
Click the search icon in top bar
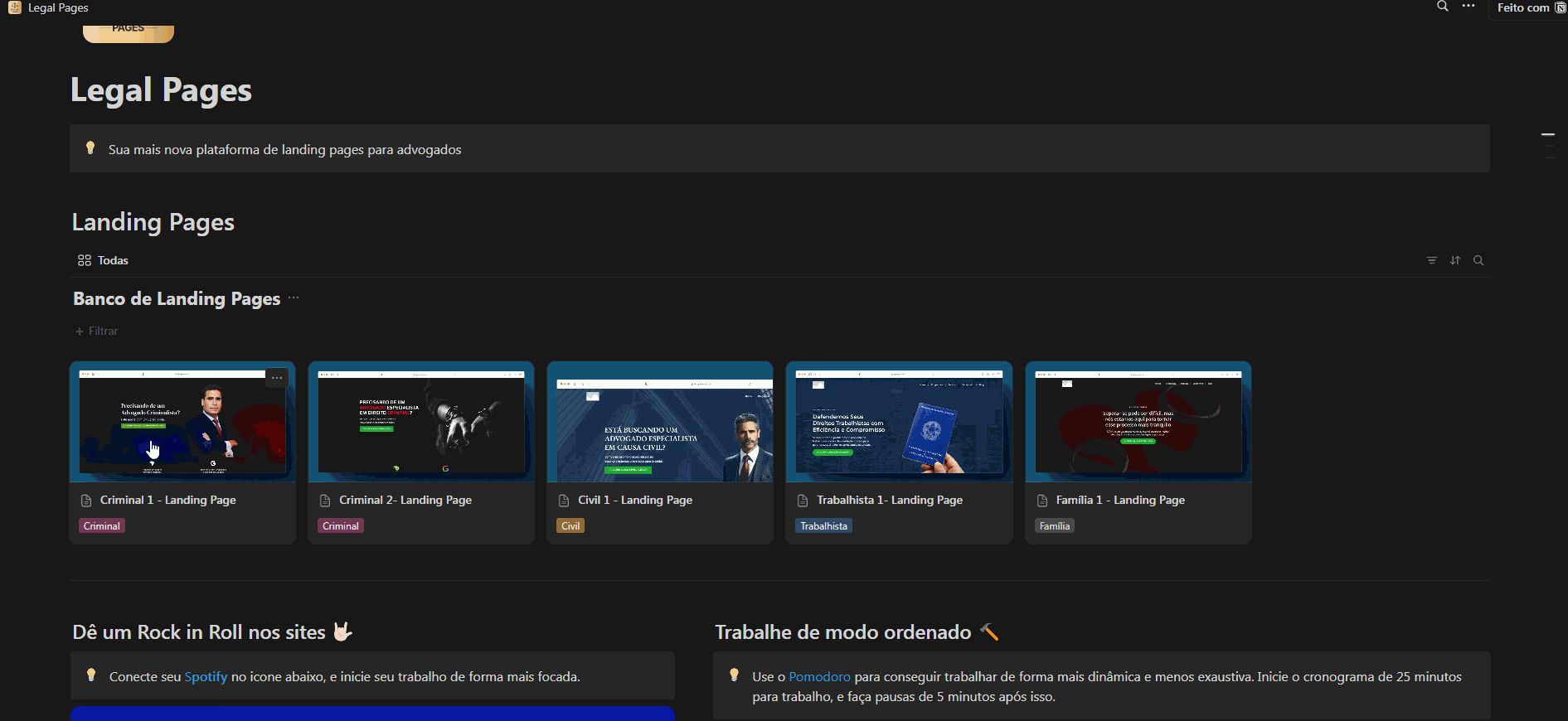click(1443, 7)
